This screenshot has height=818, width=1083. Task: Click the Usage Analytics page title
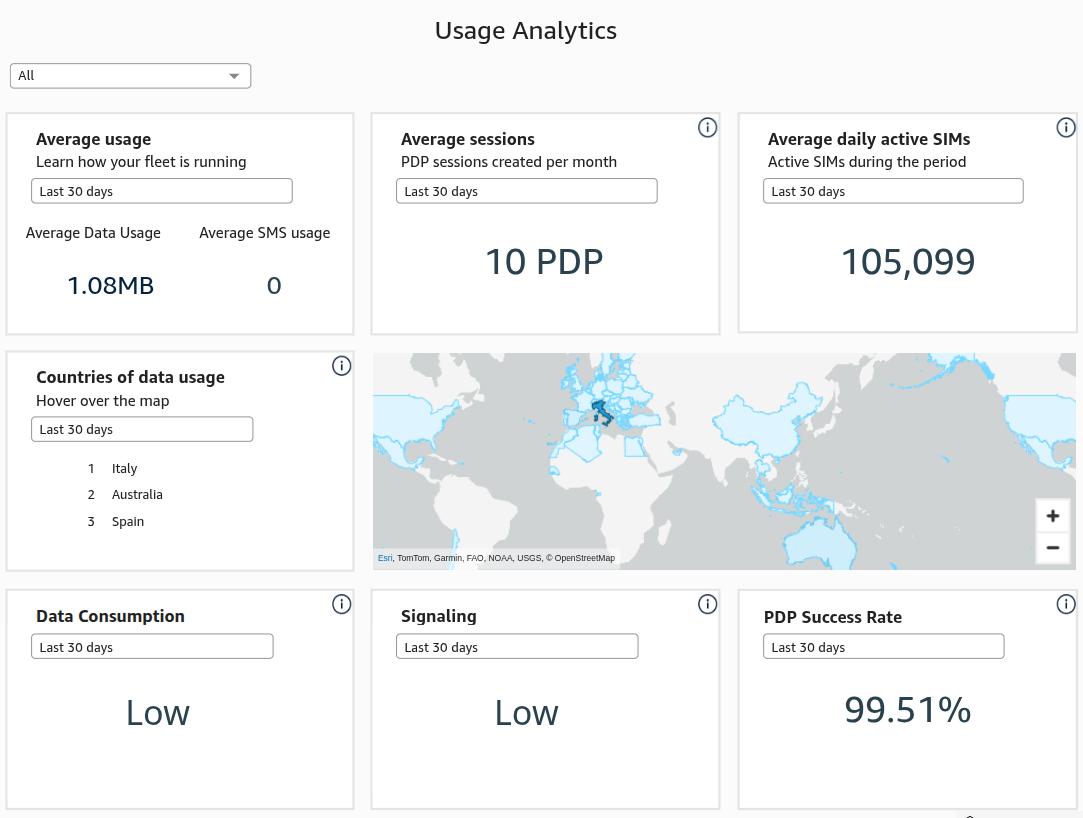526,30
